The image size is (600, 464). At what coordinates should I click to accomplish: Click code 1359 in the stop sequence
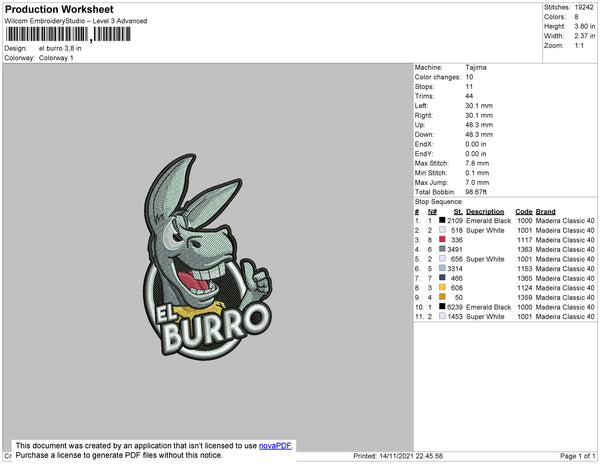point(524,297)
